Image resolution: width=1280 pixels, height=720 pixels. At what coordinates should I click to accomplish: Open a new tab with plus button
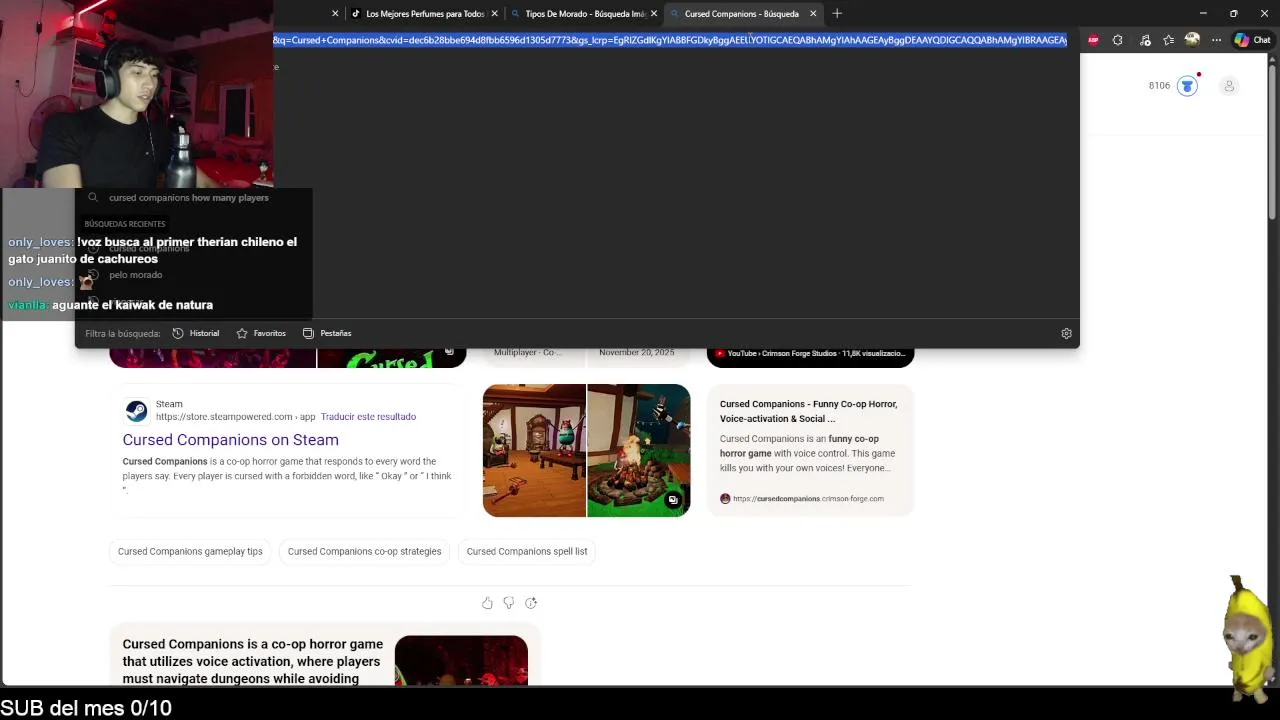point(837,13)
